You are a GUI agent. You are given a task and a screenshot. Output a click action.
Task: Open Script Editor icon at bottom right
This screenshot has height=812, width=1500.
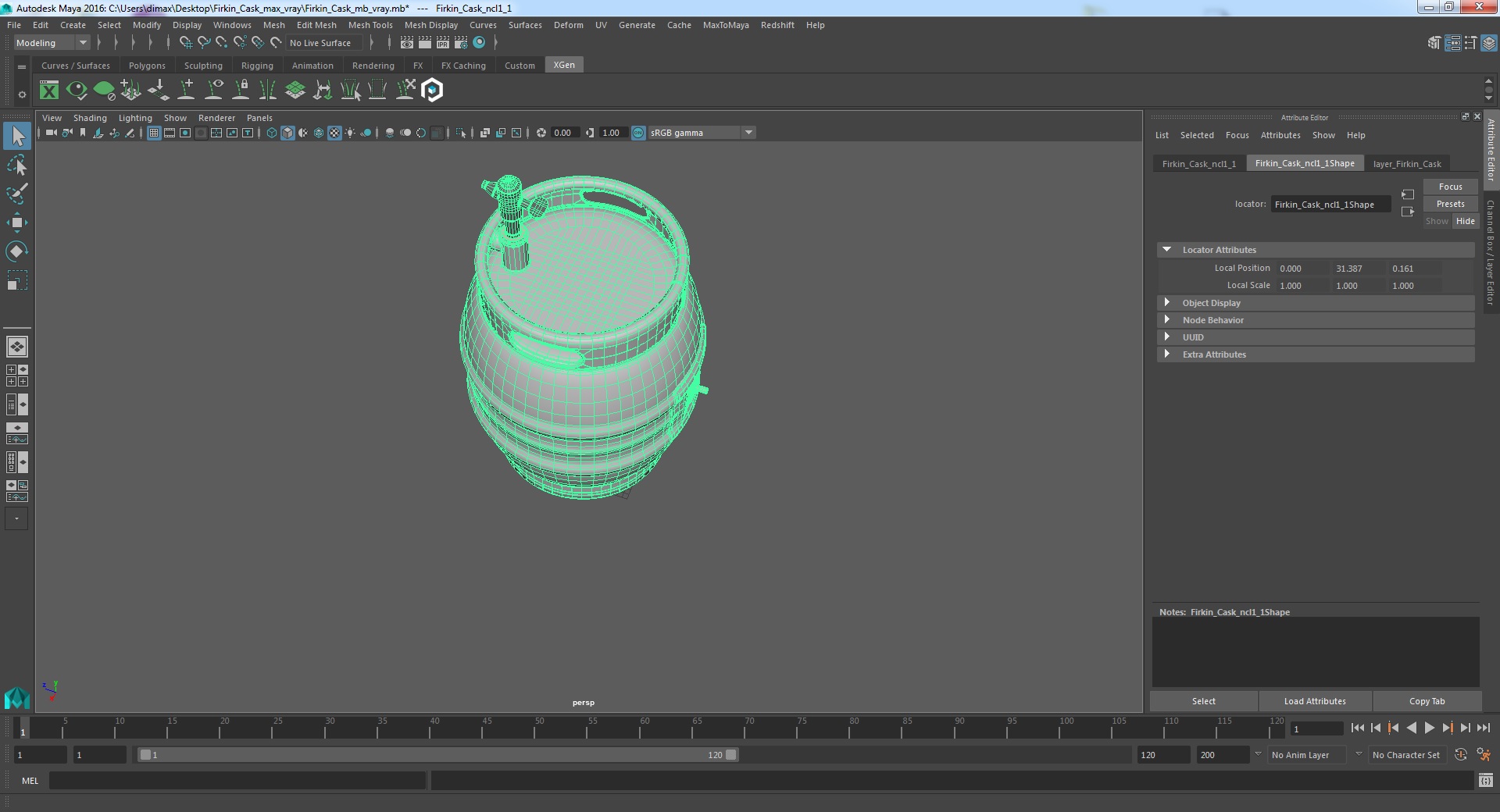(1485, 780)
